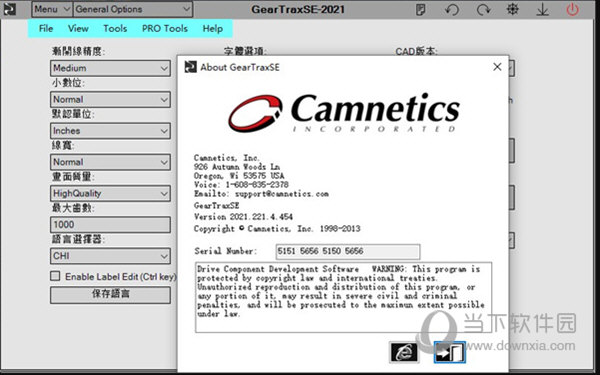Open the PRO Tools menu

(x=165, y=29)
